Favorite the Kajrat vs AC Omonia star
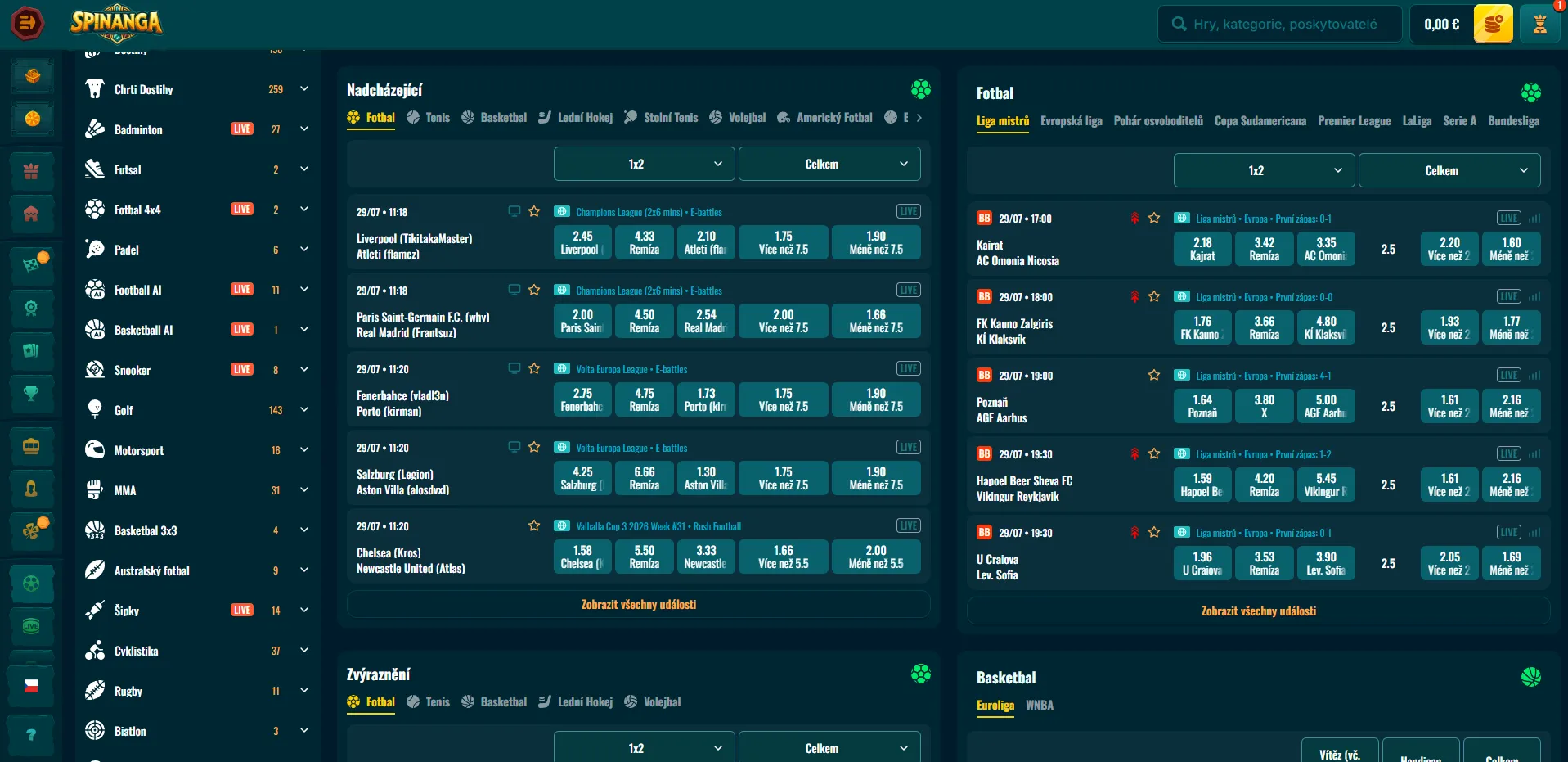1568x762 pixels. [x=1154, y=218]
